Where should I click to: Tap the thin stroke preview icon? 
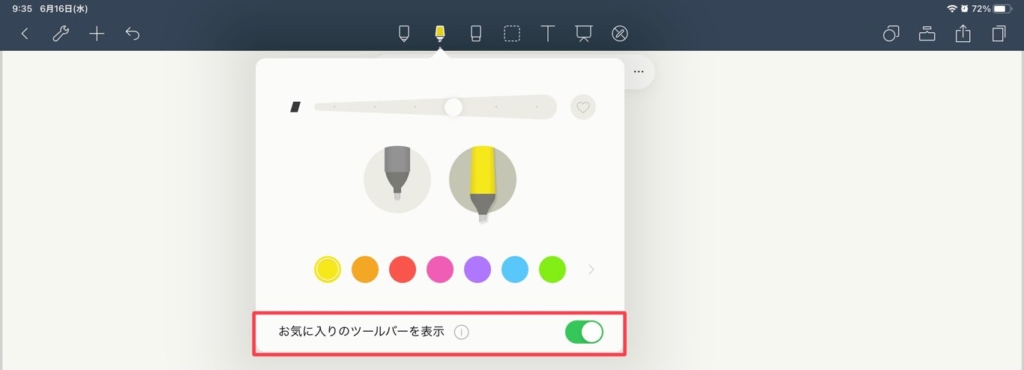tap(295, 107)
